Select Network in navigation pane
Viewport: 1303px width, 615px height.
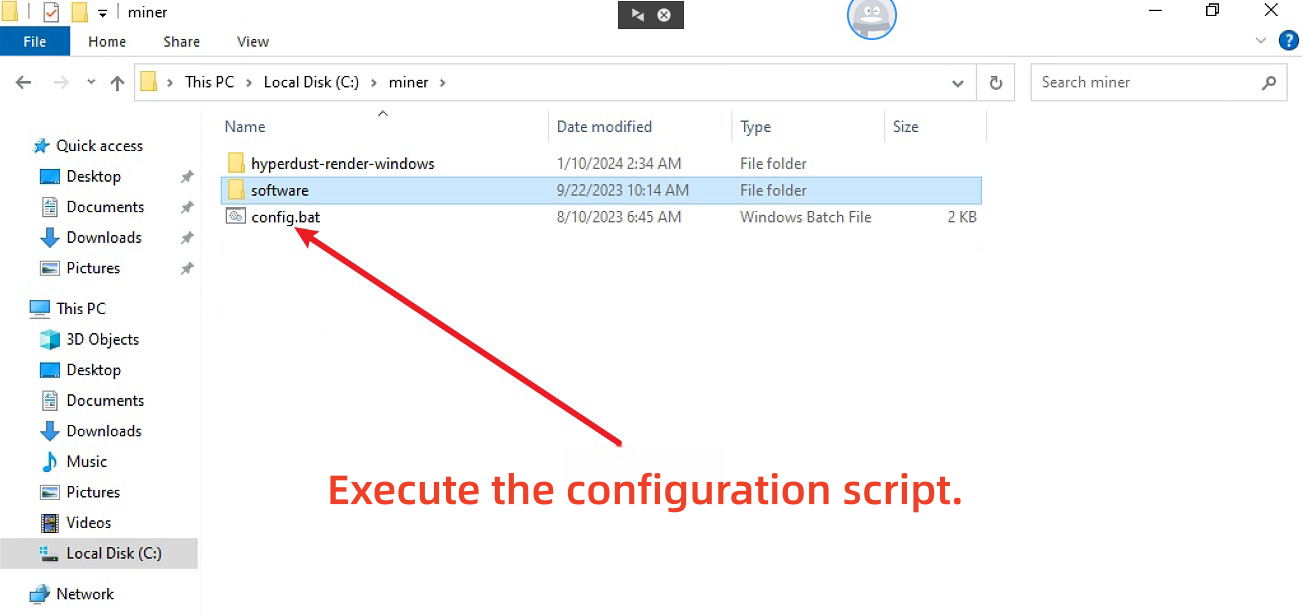coord(85,594)
